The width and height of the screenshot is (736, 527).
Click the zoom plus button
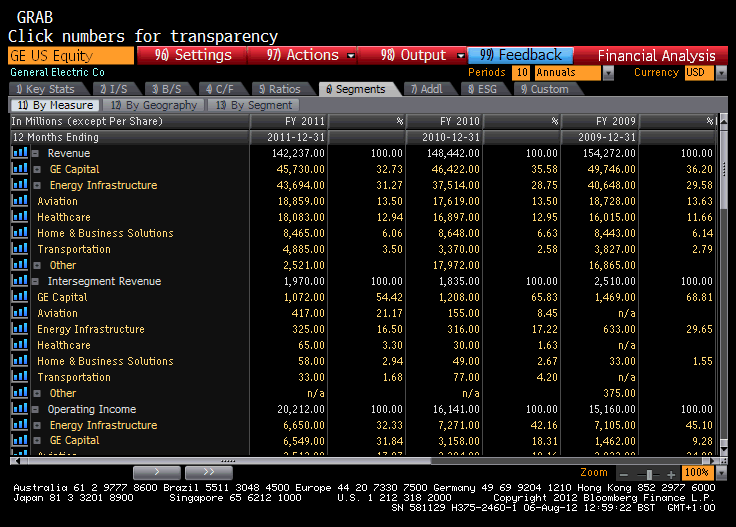click(x=671, y=474)
